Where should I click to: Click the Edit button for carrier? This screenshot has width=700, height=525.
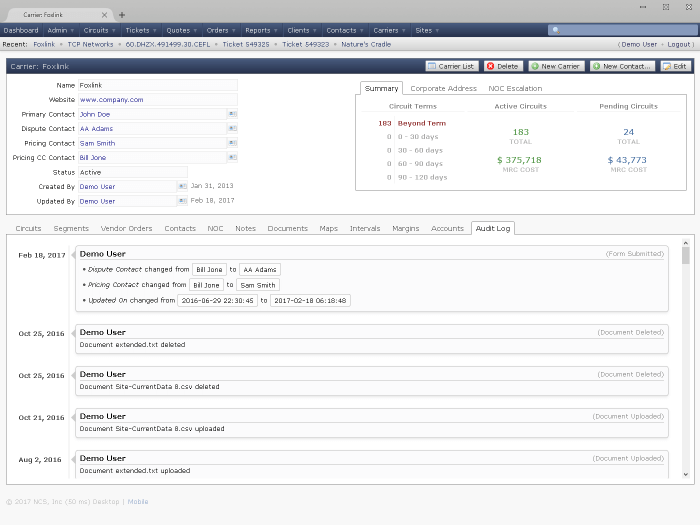675,66
